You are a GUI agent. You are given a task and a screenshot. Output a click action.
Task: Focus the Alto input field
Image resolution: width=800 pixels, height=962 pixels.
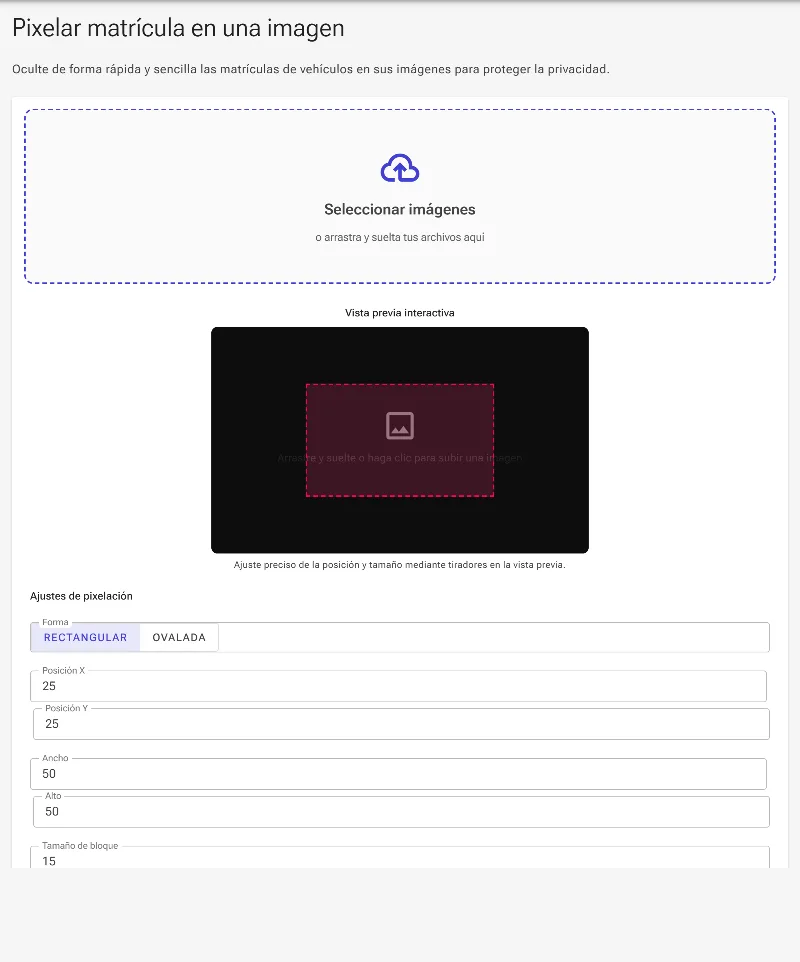coord(401,812)
